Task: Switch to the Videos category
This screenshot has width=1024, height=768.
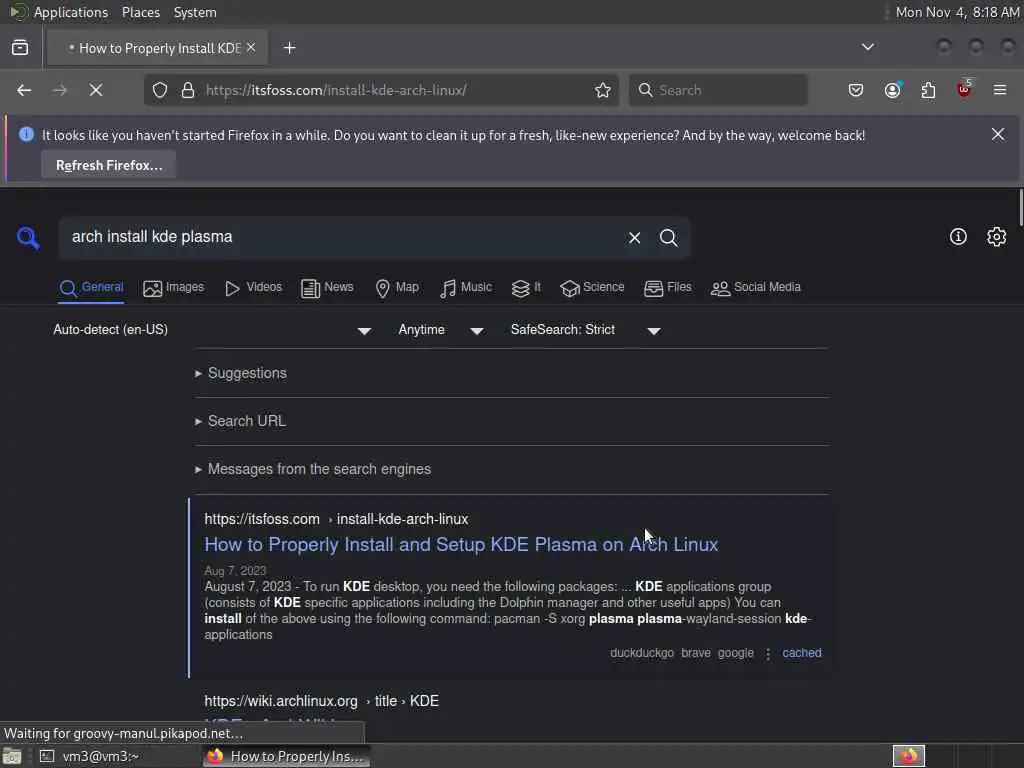Action: [x=253, y=287]
